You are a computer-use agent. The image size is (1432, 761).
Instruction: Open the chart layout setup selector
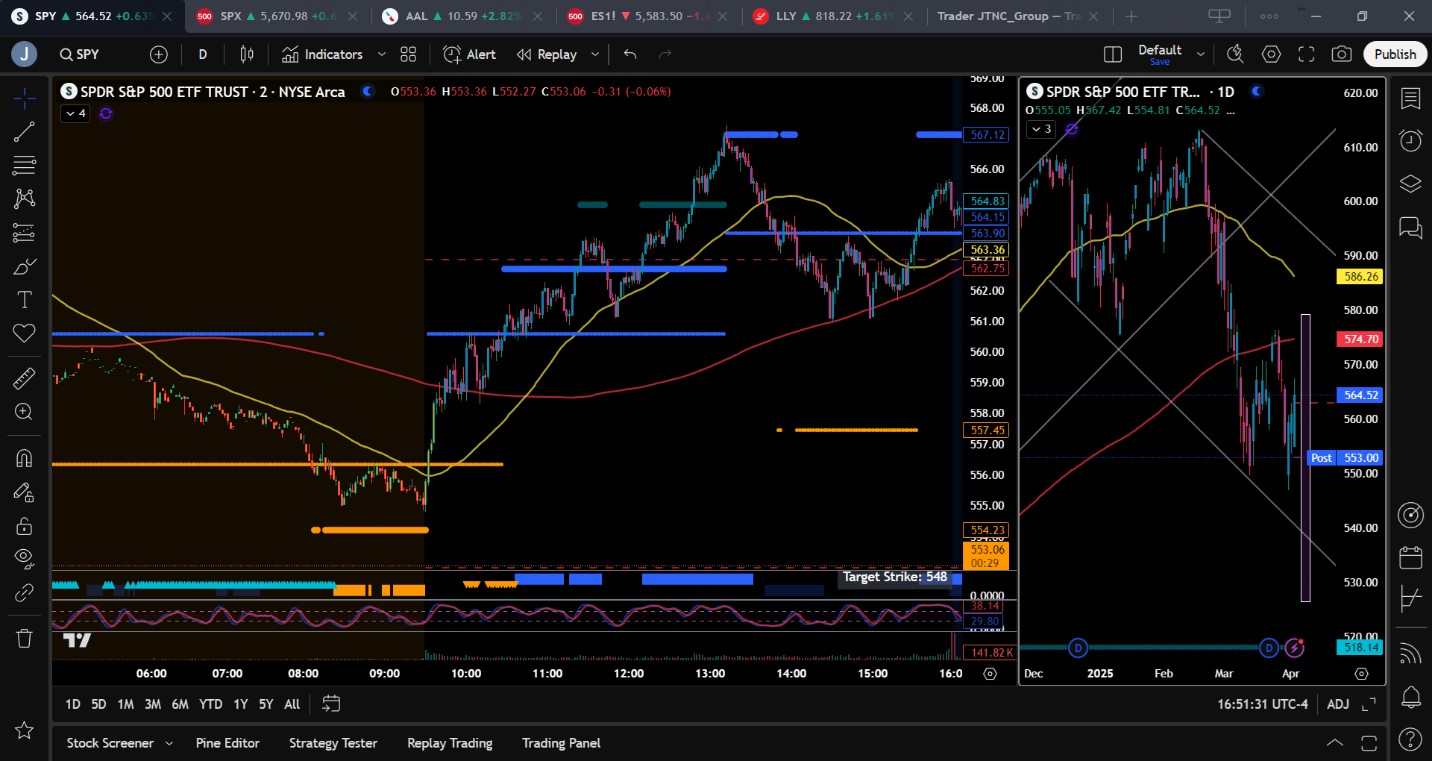(x=1113, y=55)
